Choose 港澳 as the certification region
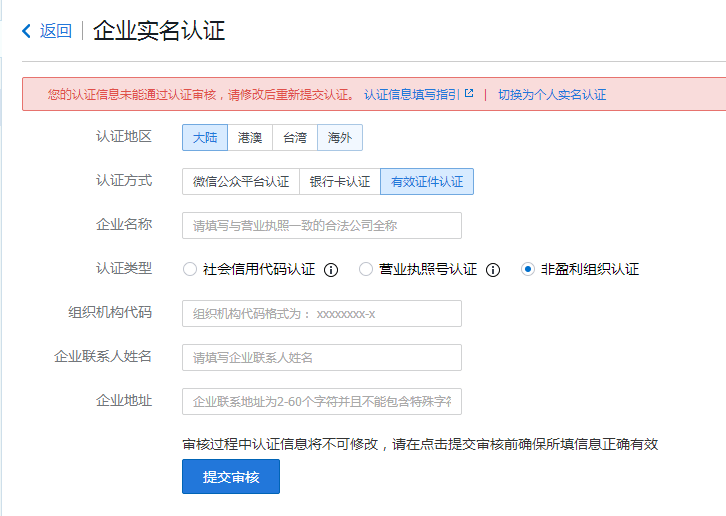The height and width of the screenshot is (516, 726). (x=250, y=138)
